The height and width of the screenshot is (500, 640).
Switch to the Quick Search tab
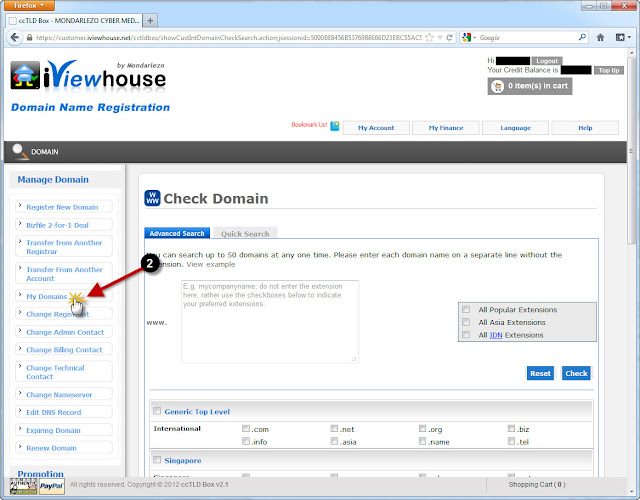[x=245, y=233]
